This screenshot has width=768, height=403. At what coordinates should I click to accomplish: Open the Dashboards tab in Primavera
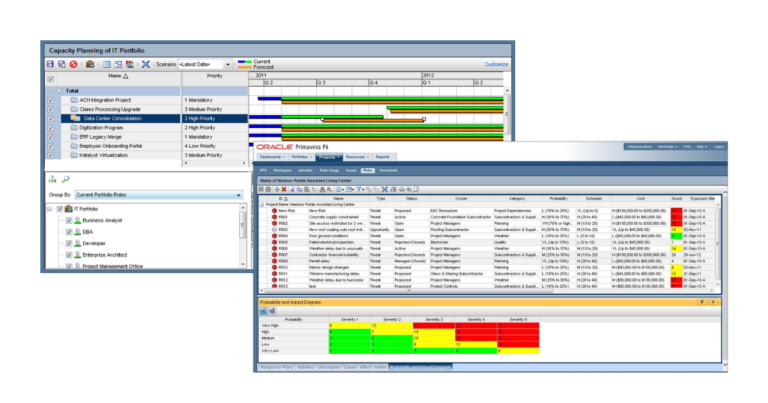[272, 157]
